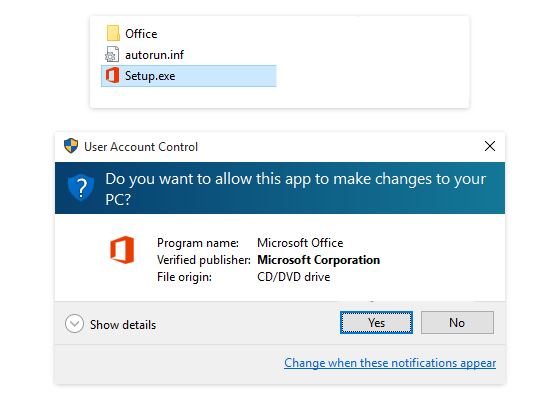Click the Microsoft Office program name text
The image size is (553, 404).
point(300,243)
